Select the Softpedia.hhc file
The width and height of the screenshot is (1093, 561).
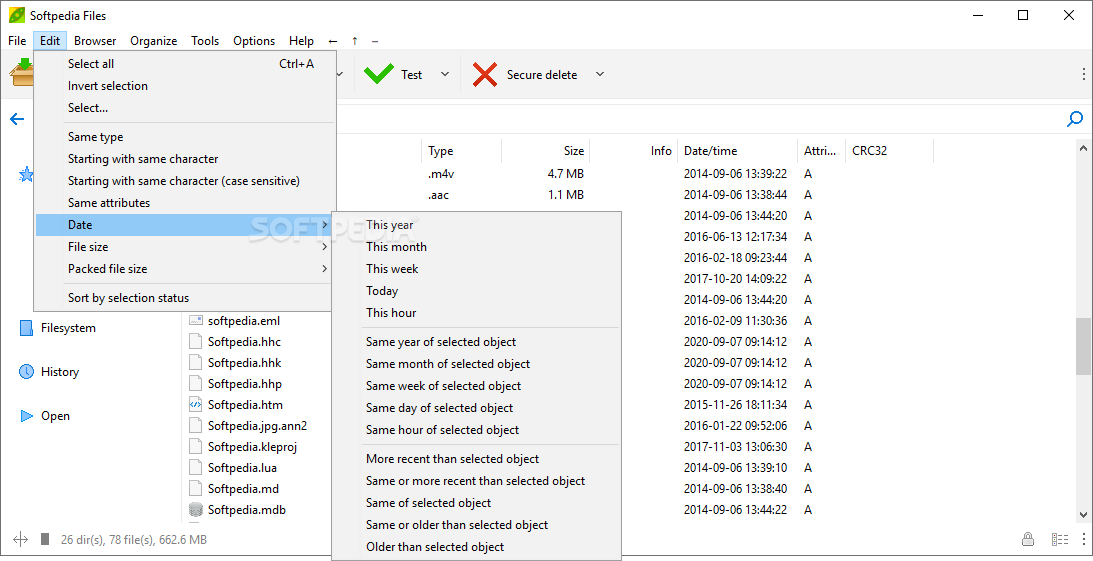pos(244,341)
